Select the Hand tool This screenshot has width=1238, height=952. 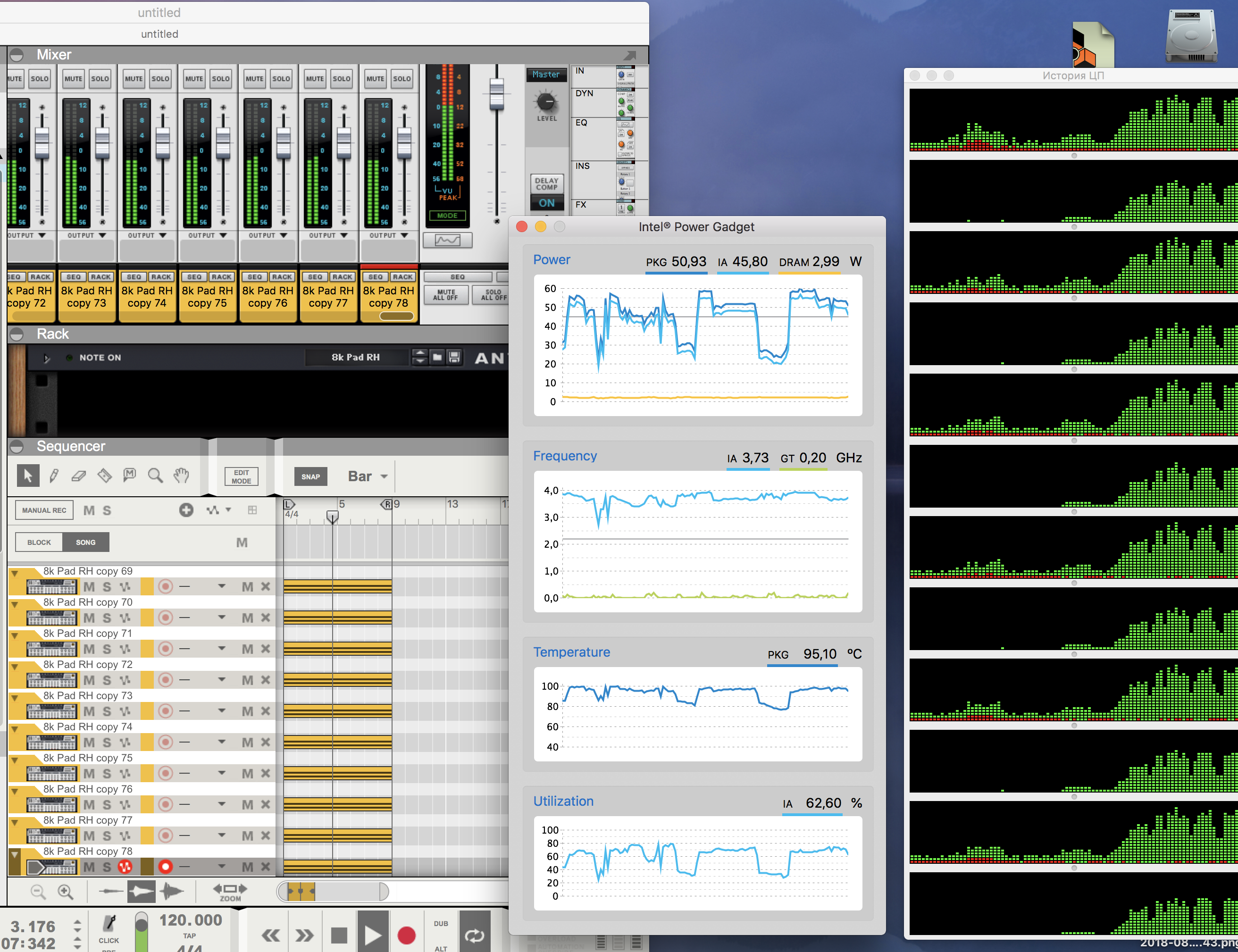[181, 476]
